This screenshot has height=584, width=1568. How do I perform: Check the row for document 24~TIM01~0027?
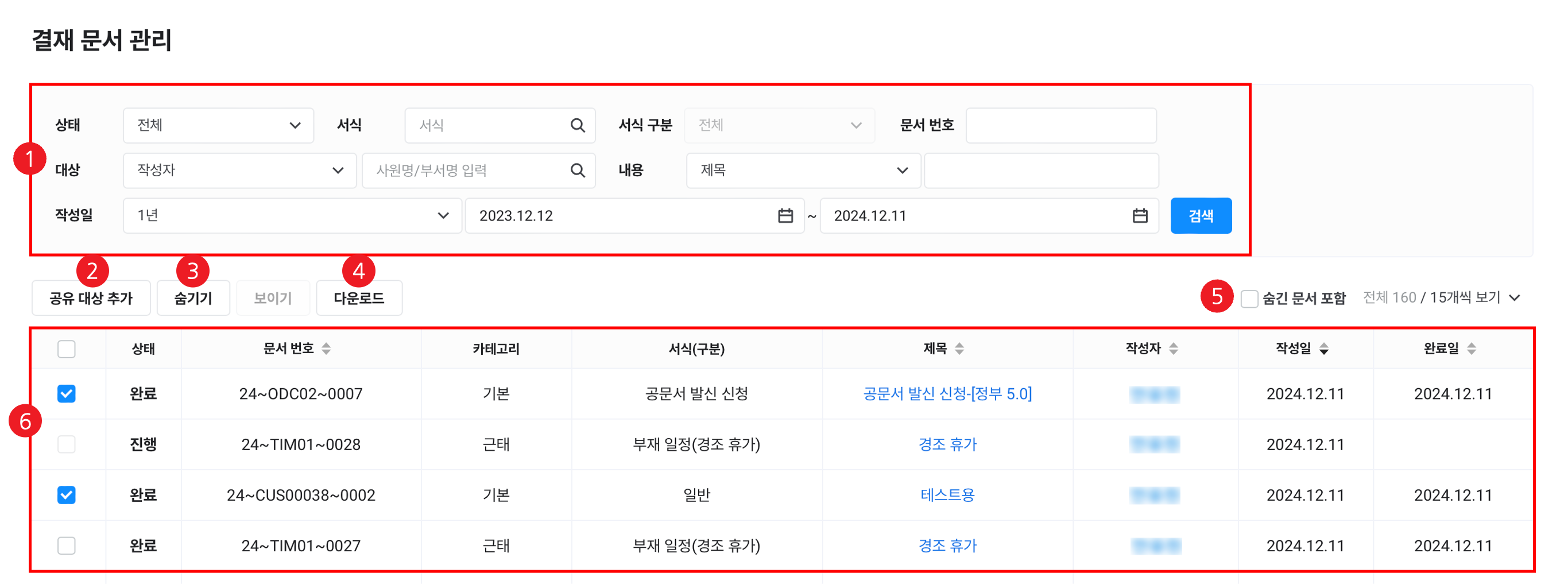pyautogui.click(x=67, y=546)
